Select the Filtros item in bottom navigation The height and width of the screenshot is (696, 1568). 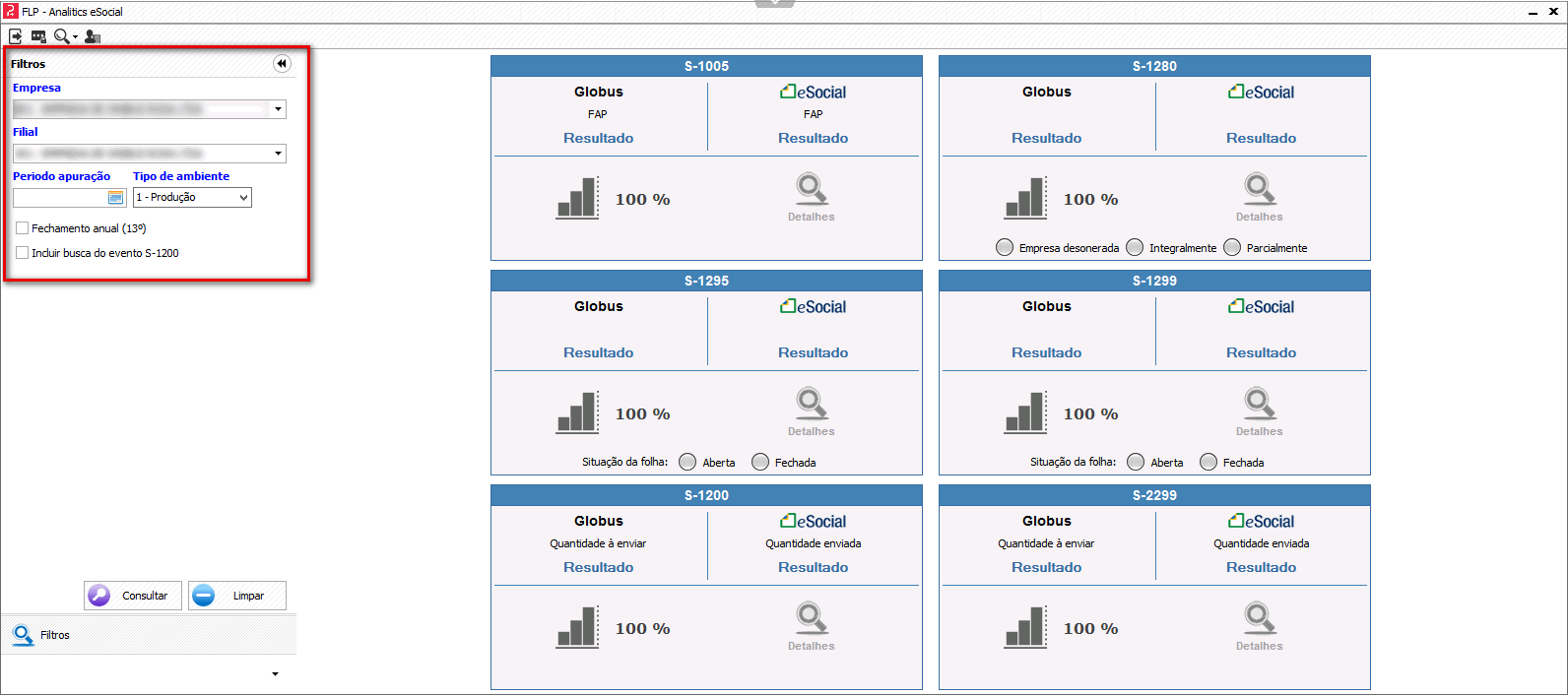(148, 635)
